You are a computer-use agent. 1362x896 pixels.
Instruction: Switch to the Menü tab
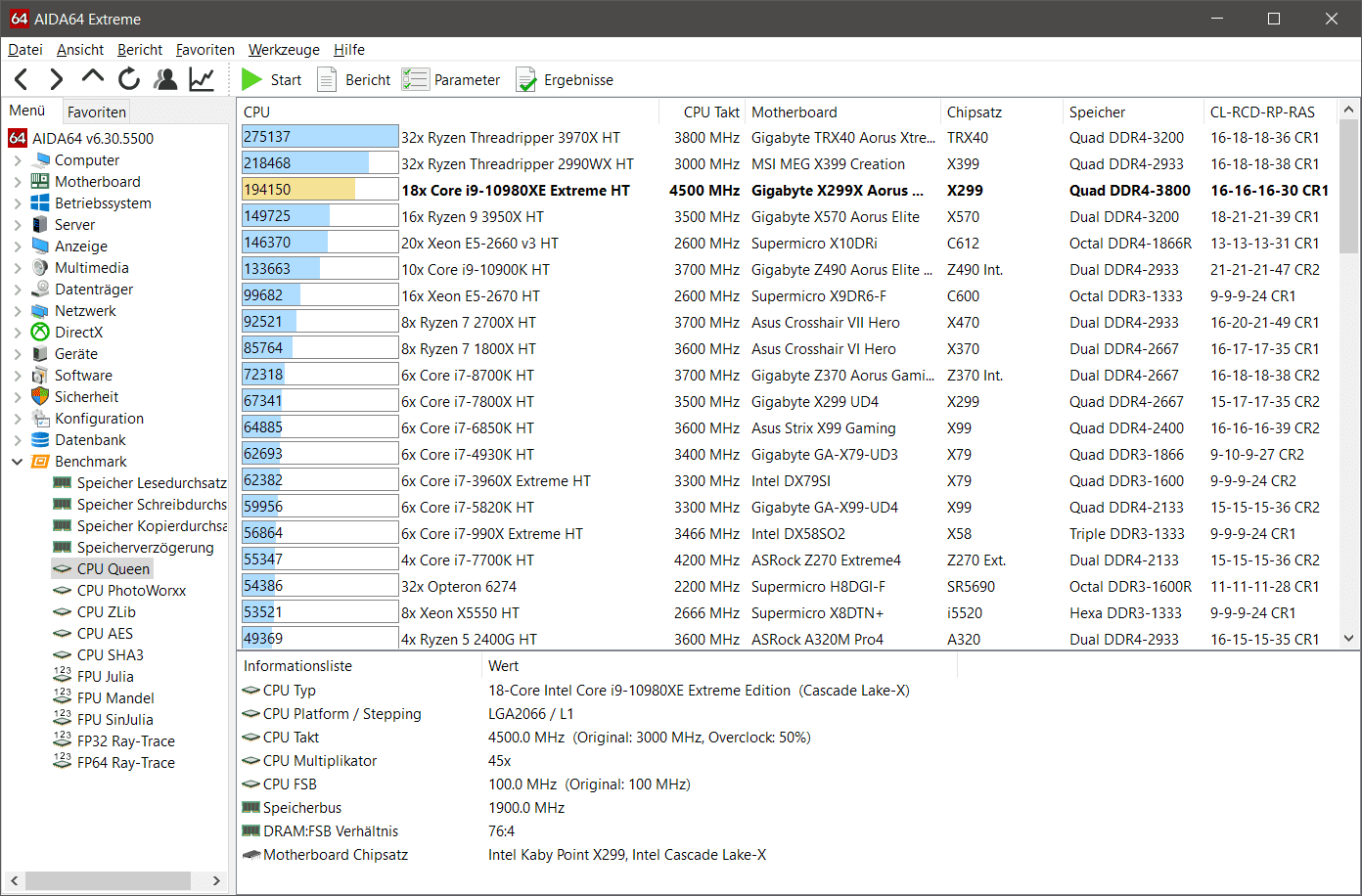coord(27,111)
